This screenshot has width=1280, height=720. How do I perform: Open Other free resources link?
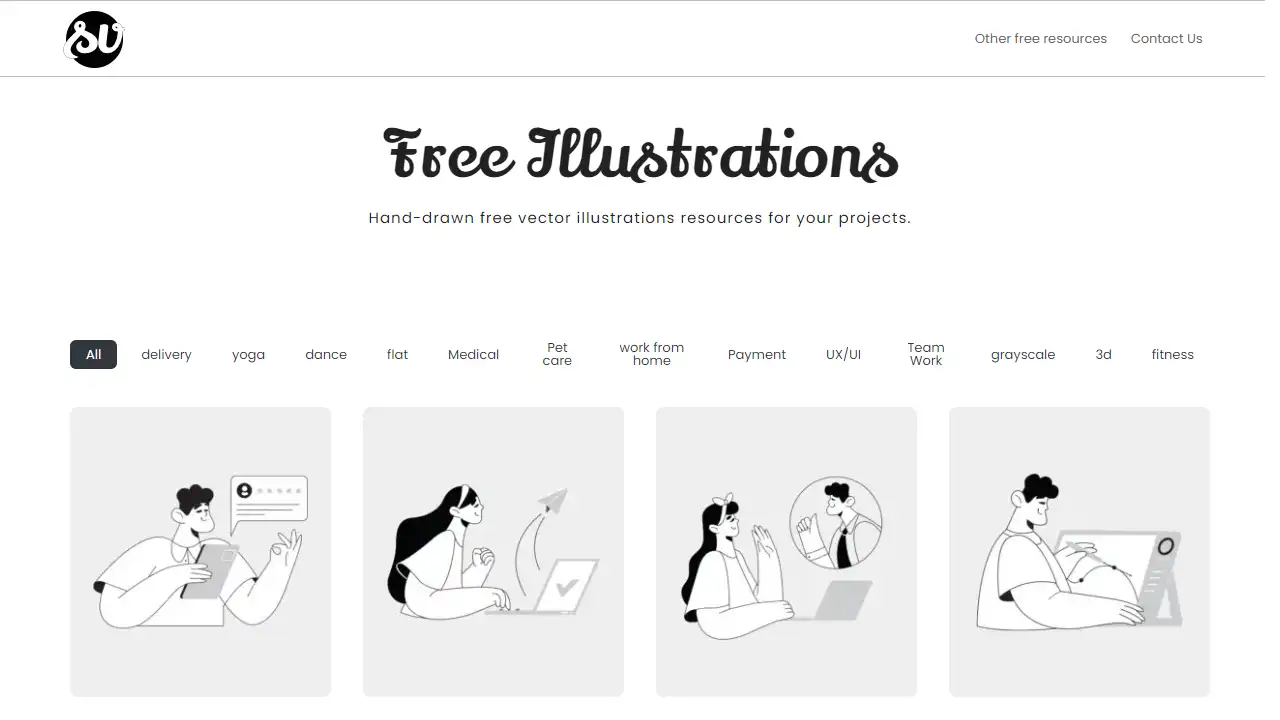[1041, 39]
